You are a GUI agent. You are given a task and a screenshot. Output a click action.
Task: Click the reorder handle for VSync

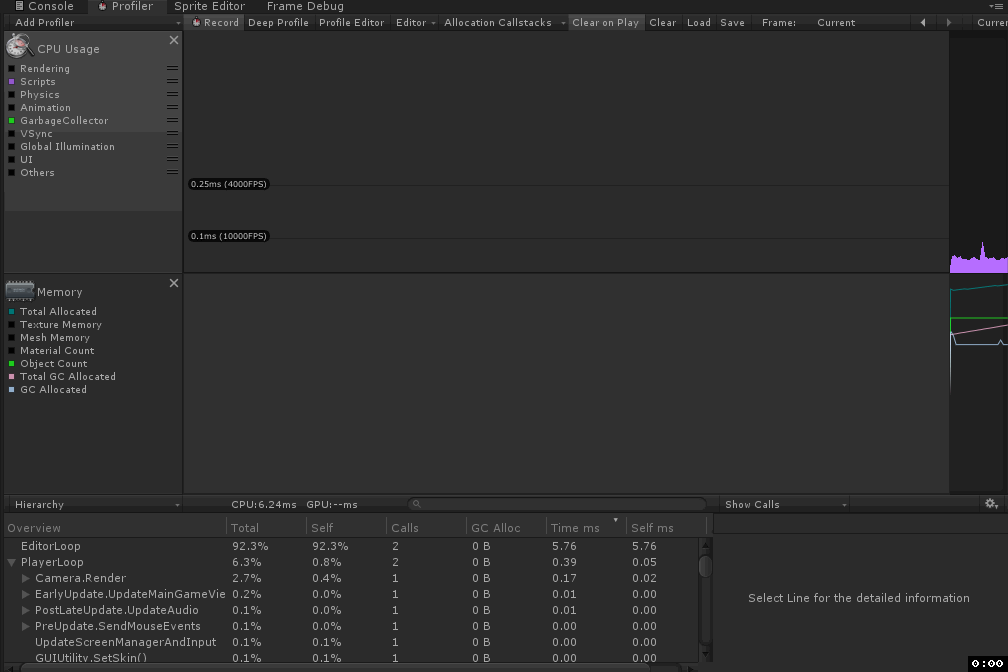click(172, 133)
